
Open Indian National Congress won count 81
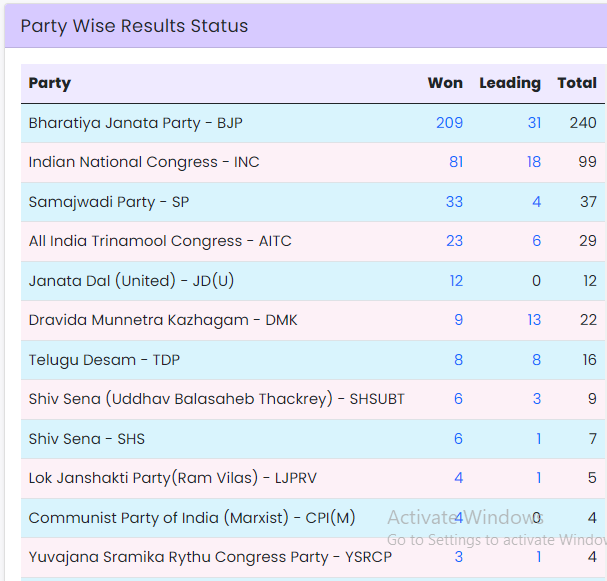point(455,162)
